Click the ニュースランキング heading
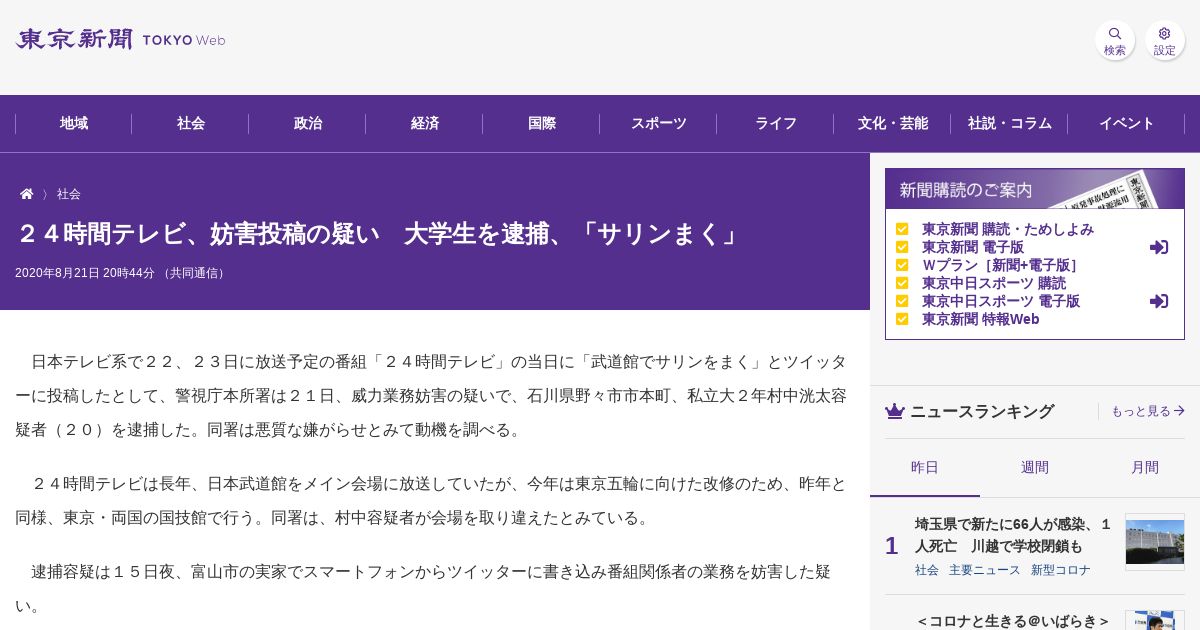This screenshot has height=630, width=1200. [x=982, y=411]
